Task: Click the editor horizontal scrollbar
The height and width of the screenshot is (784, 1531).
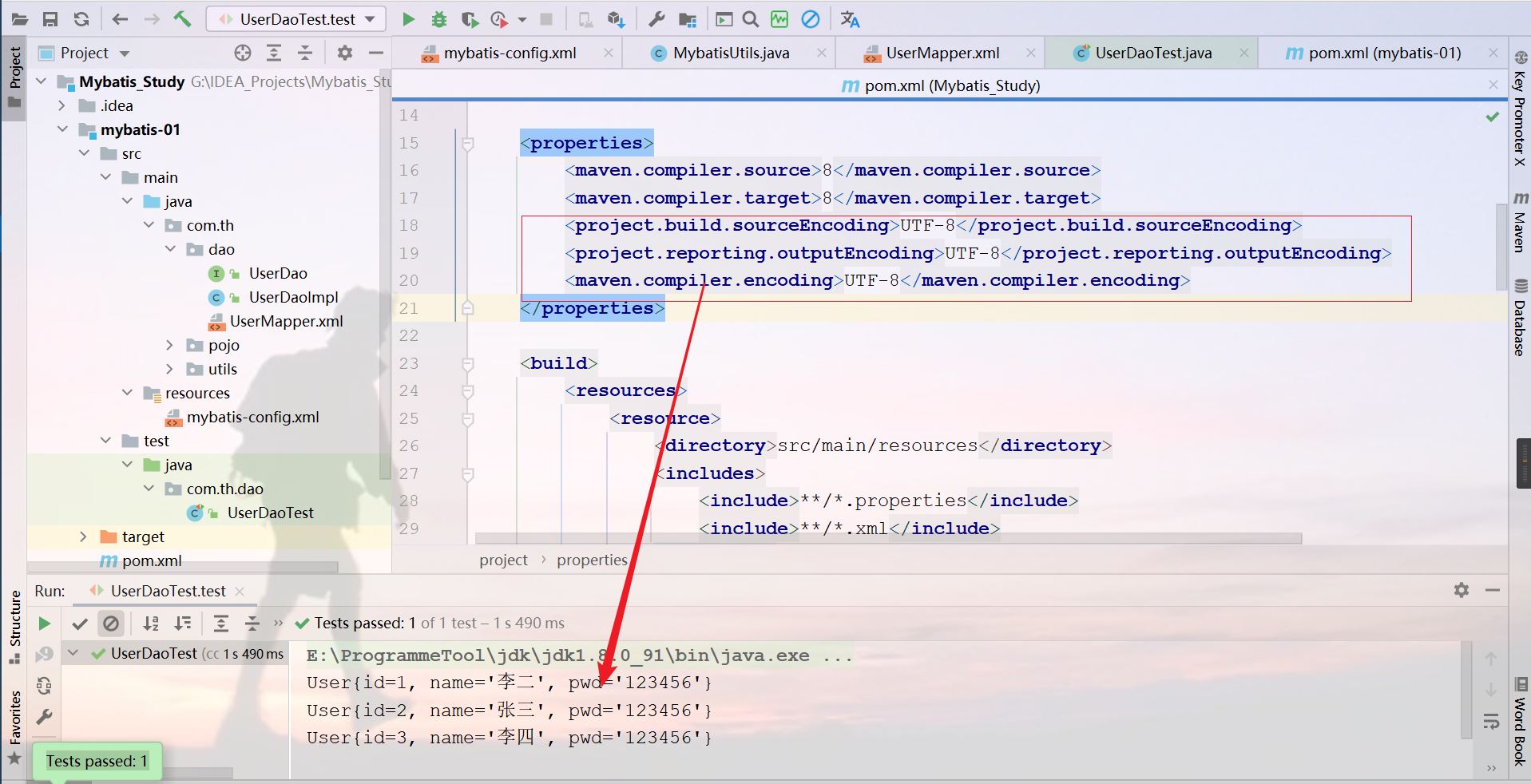Action: click(x=886, y=539)
